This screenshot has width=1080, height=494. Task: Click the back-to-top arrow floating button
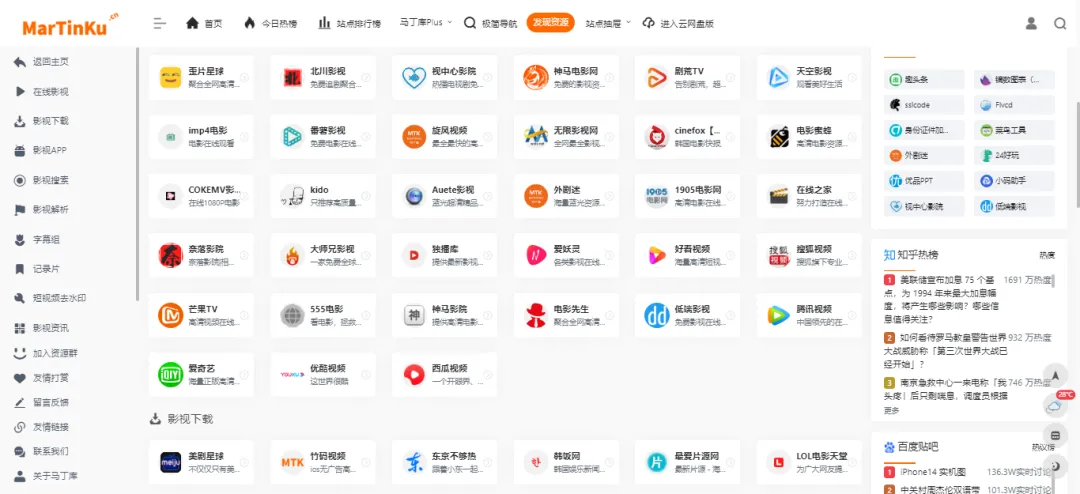tap(1054, 375)
